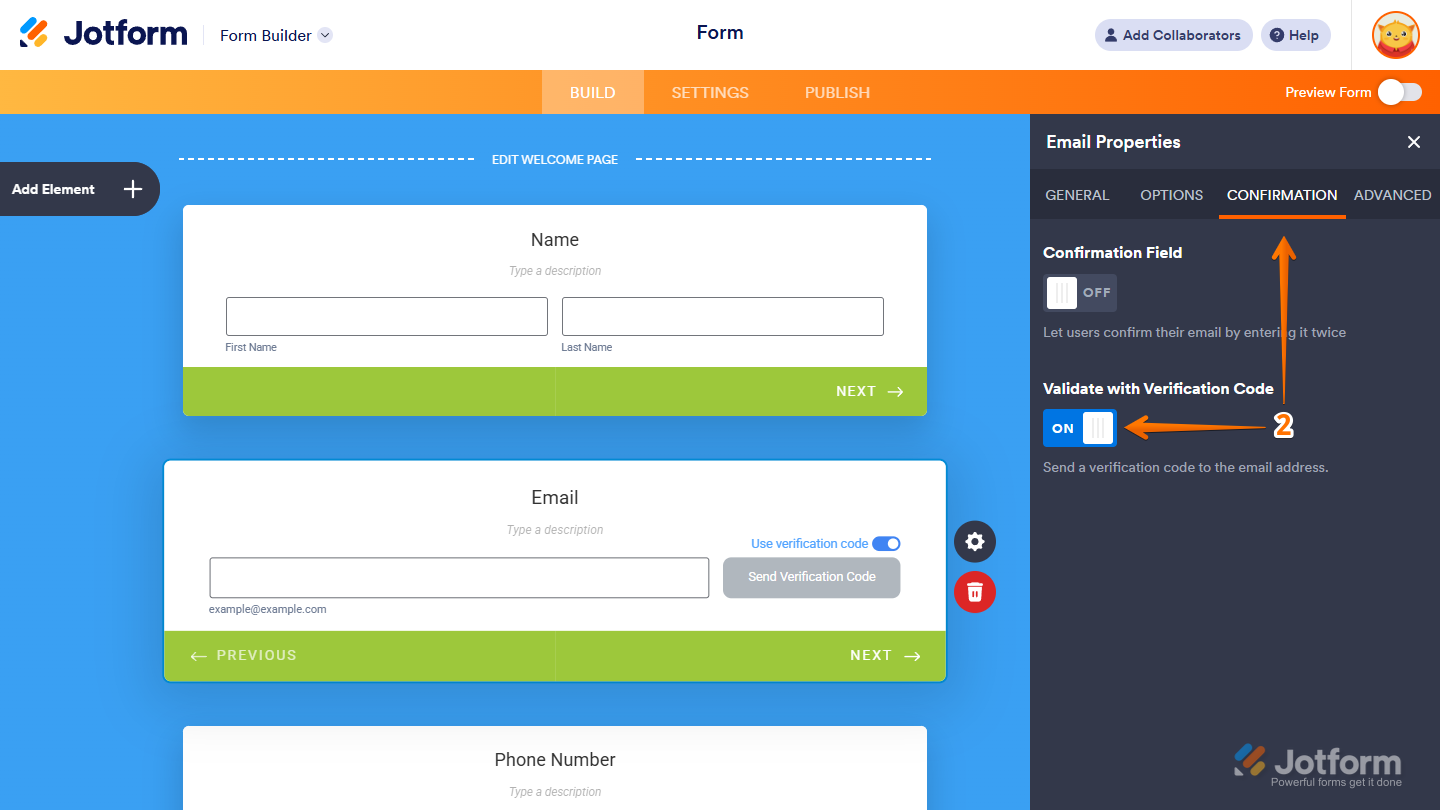The height and width of the screenshot is (810, 1440).
Task: Click the Send Verification Code button
Action: (811, 577)
